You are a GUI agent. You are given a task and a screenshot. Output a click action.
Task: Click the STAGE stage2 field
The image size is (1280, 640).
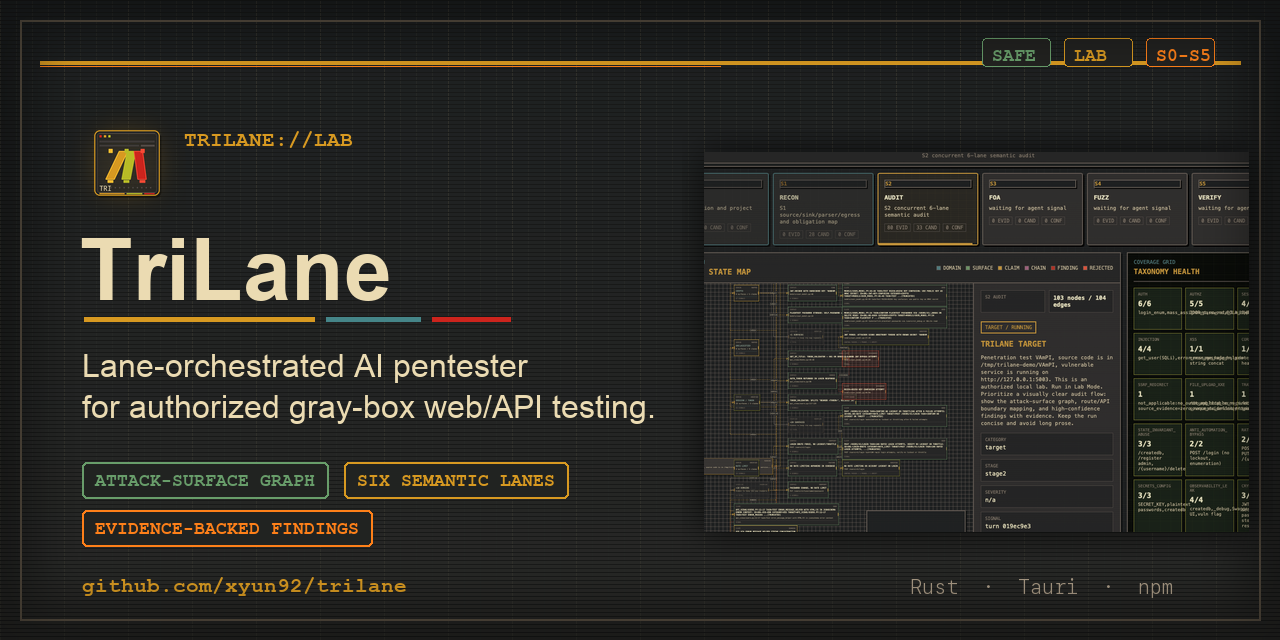pyautogui.click(x=1046, y=470)
